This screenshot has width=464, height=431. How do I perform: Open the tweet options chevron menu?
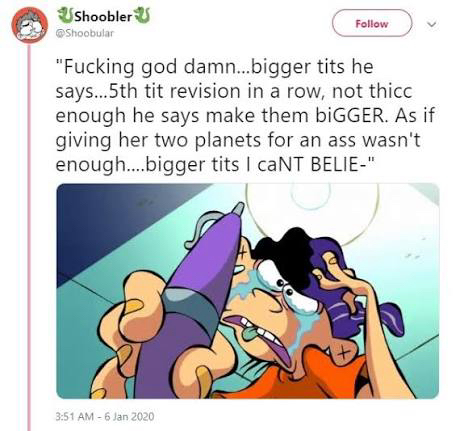pos(432,24)
